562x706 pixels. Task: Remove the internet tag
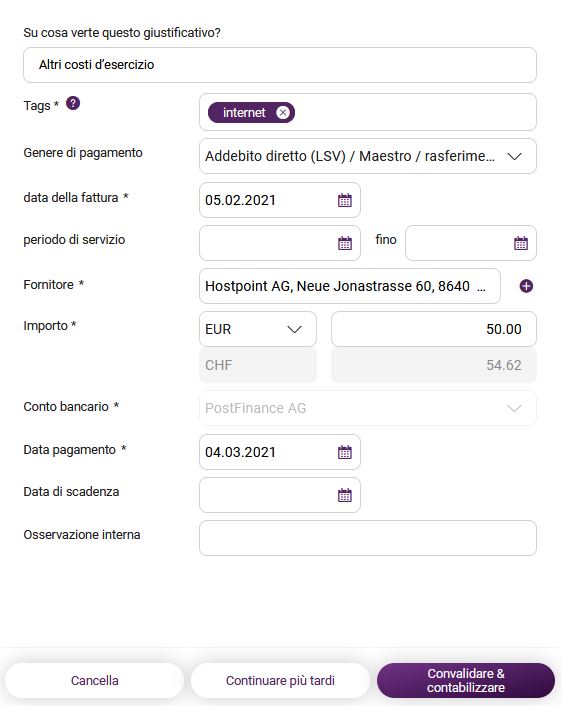[x=283, y=113]
